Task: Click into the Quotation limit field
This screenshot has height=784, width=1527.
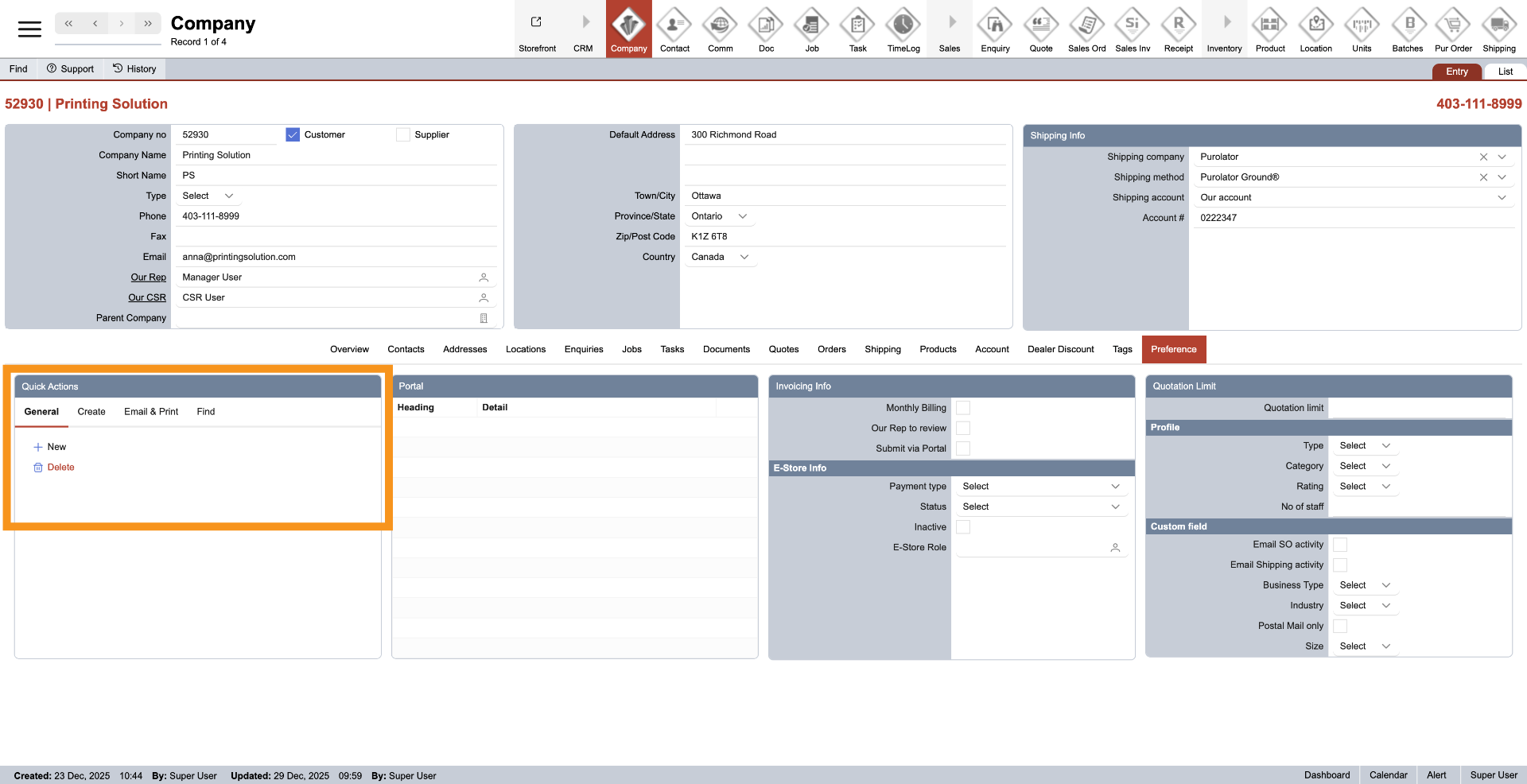Action: coord(1419,408)
